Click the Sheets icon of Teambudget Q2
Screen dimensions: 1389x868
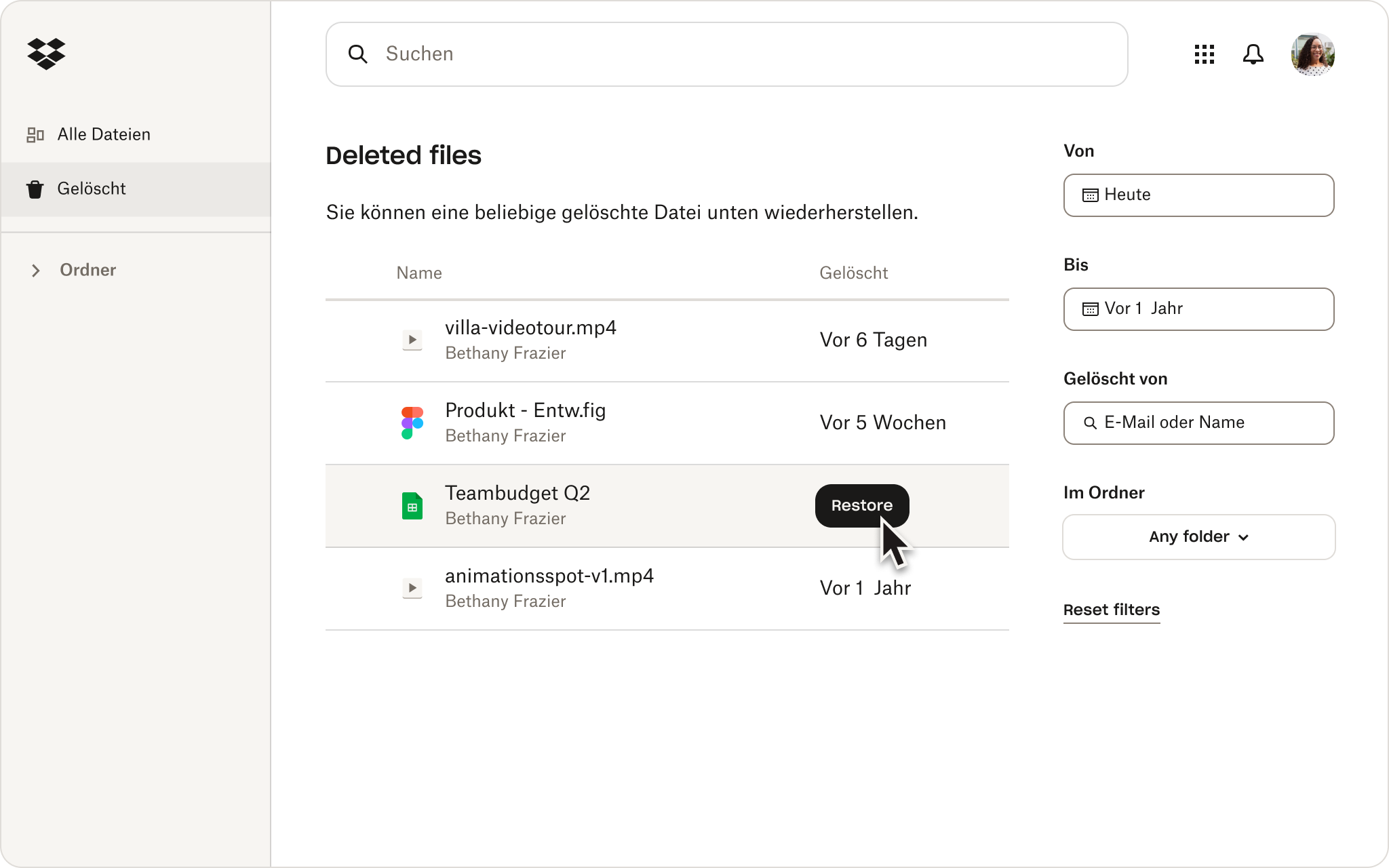(x=412, y=506)
